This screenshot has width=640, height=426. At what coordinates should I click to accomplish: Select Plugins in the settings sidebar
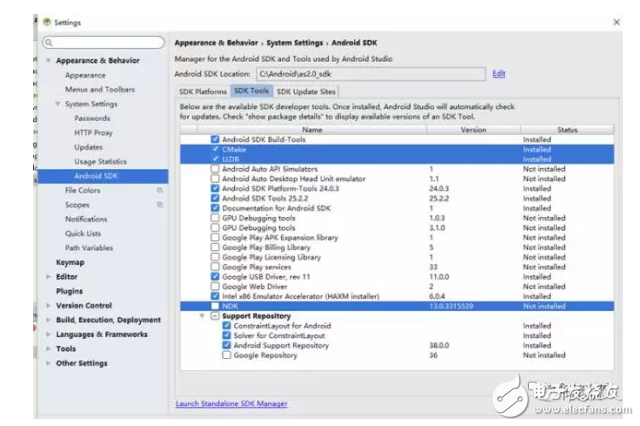coord(69,291)
